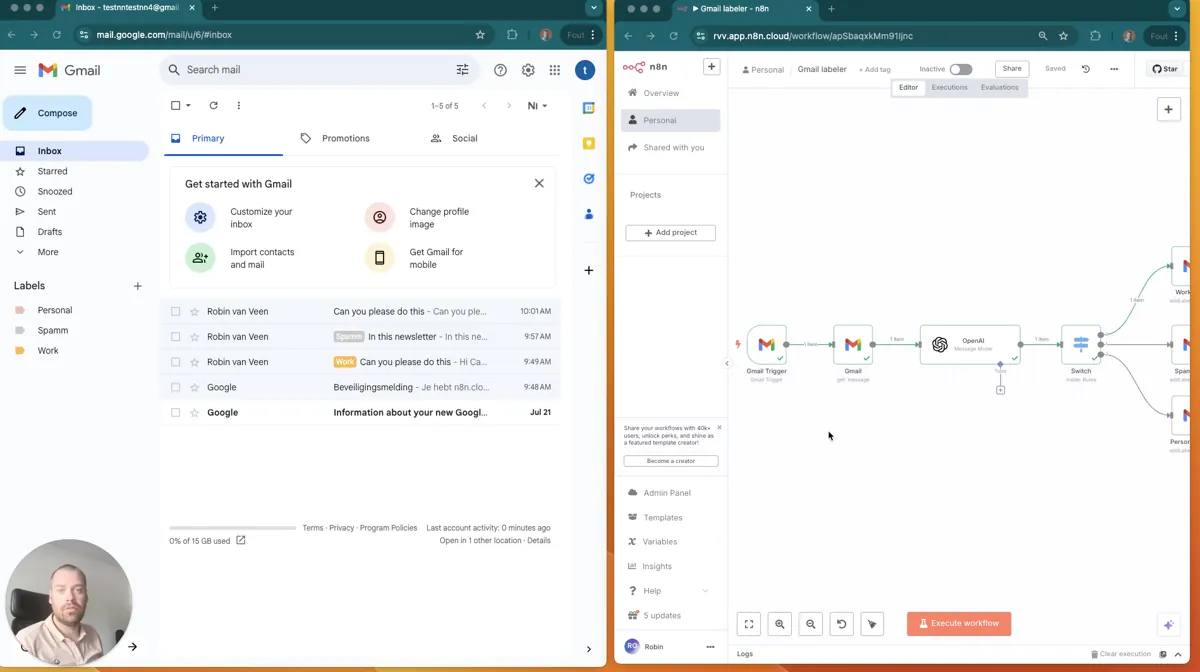
Task: Open Gmail settings gear icon
Action: (528, 70)
